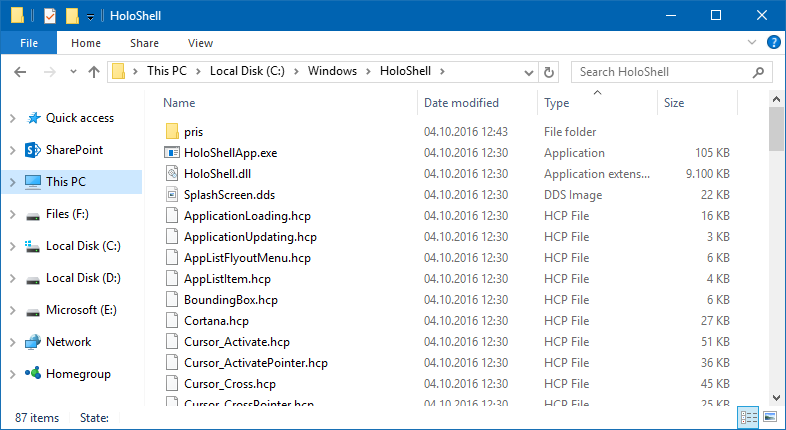
Task: Select the ApplicationLoading.hcp file icon
Action: tap(172, 216)
